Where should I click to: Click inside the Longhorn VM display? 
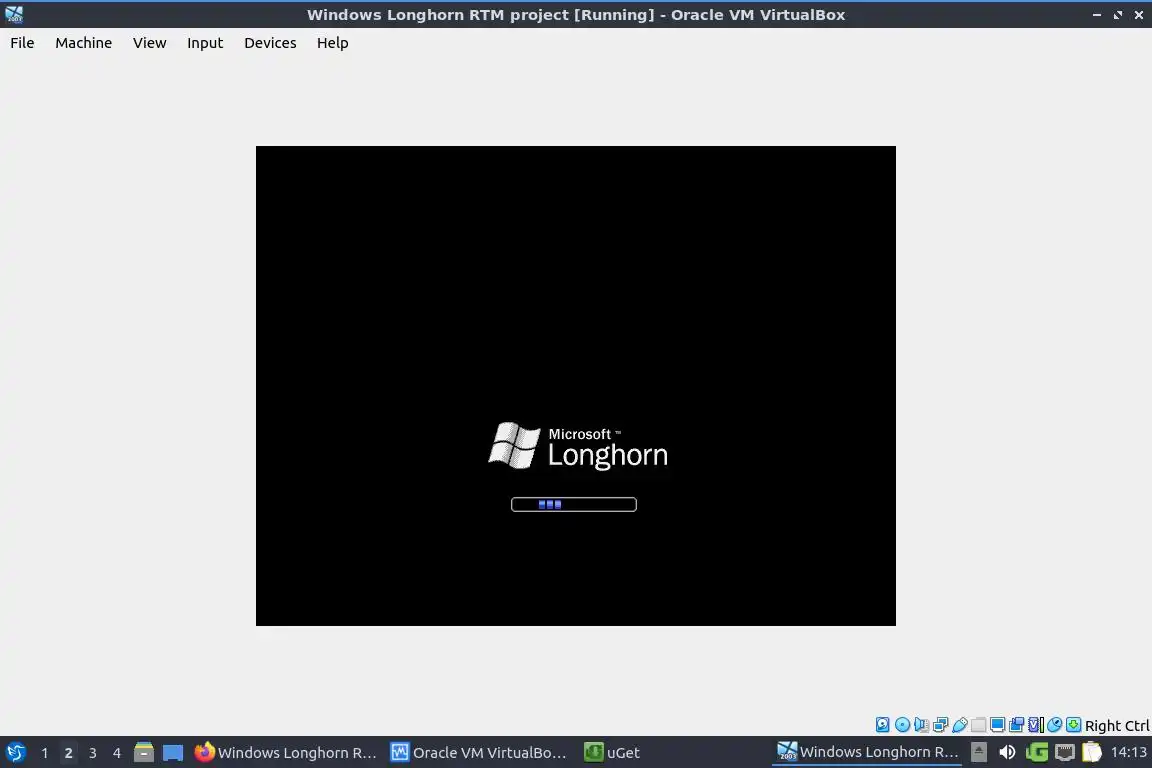tap(575, 385)
